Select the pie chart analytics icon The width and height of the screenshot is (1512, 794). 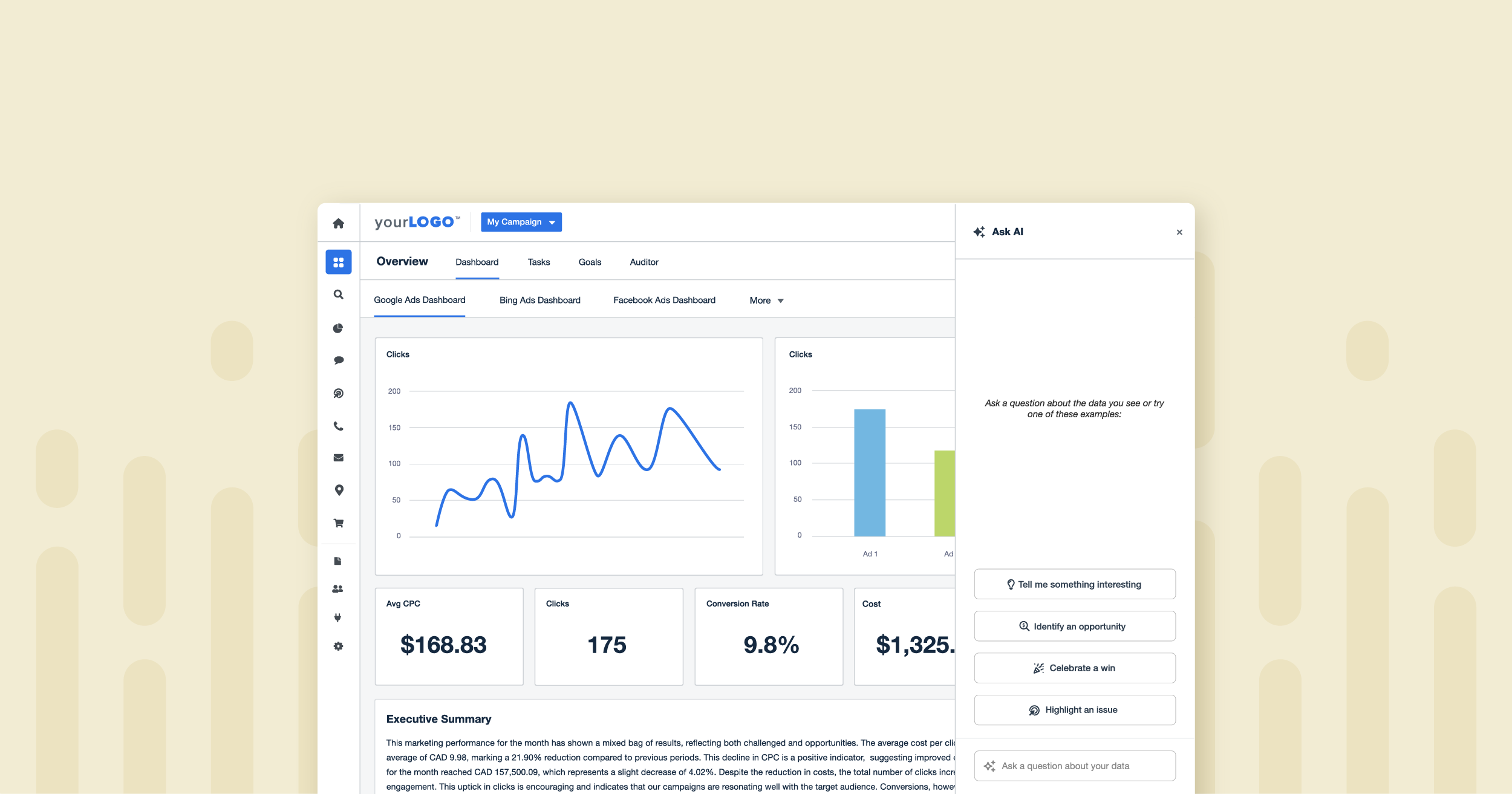point(338,328)
